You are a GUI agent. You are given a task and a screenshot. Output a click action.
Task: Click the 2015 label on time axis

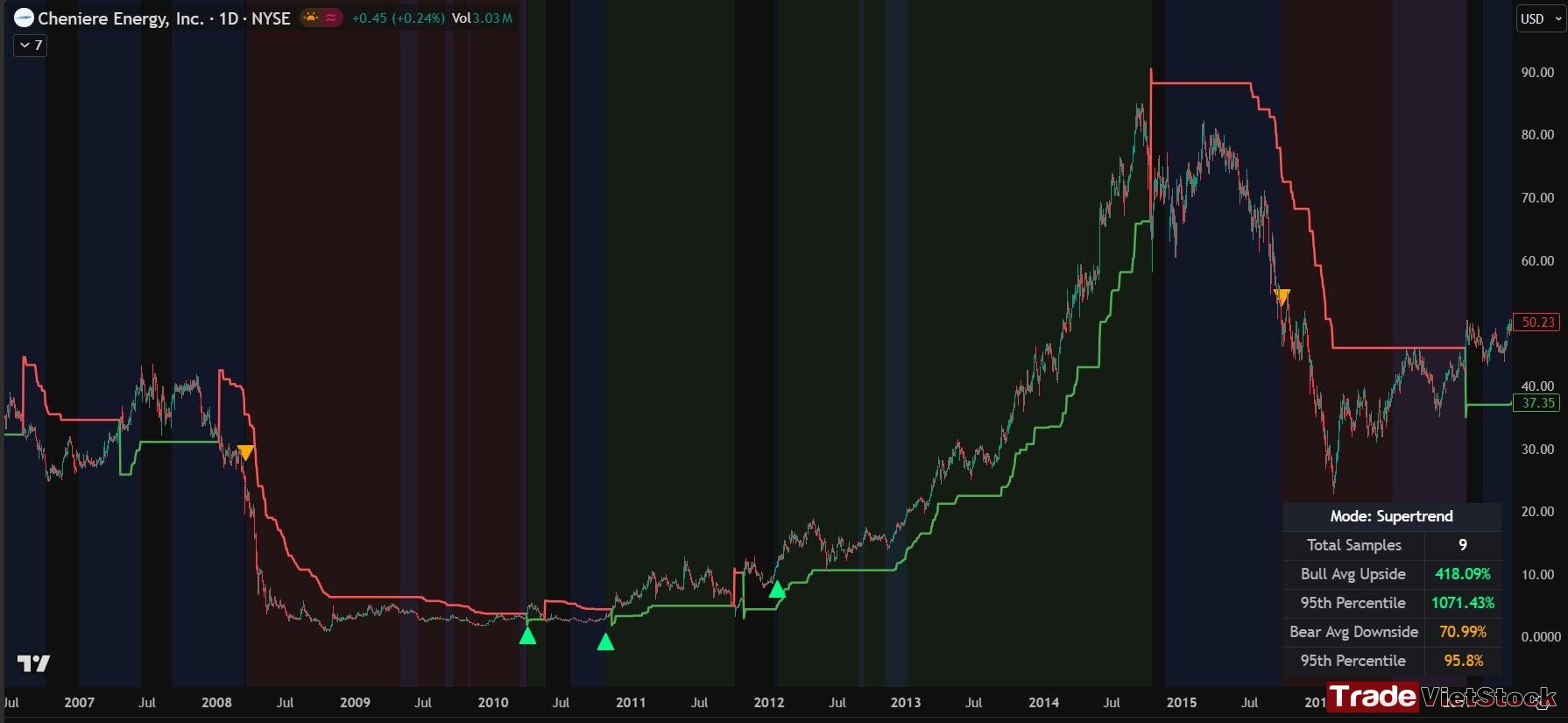pyautogui.click(x=1182, y=703)
